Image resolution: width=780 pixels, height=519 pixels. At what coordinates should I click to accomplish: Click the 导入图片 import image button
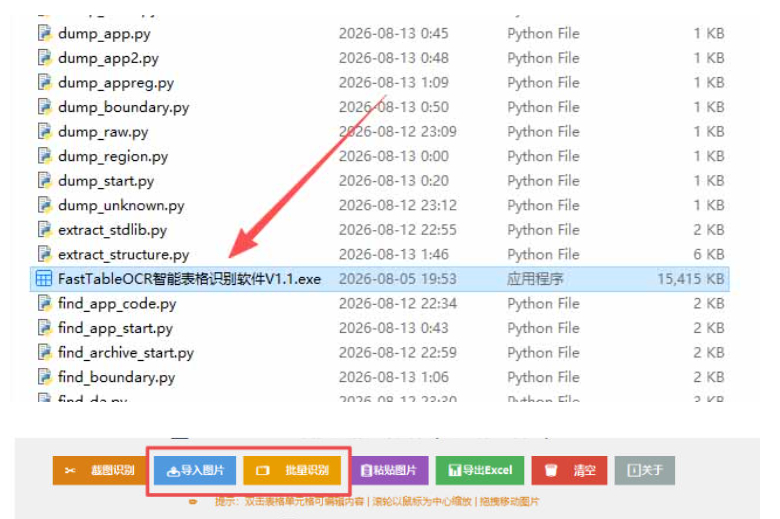click(195, 470)
